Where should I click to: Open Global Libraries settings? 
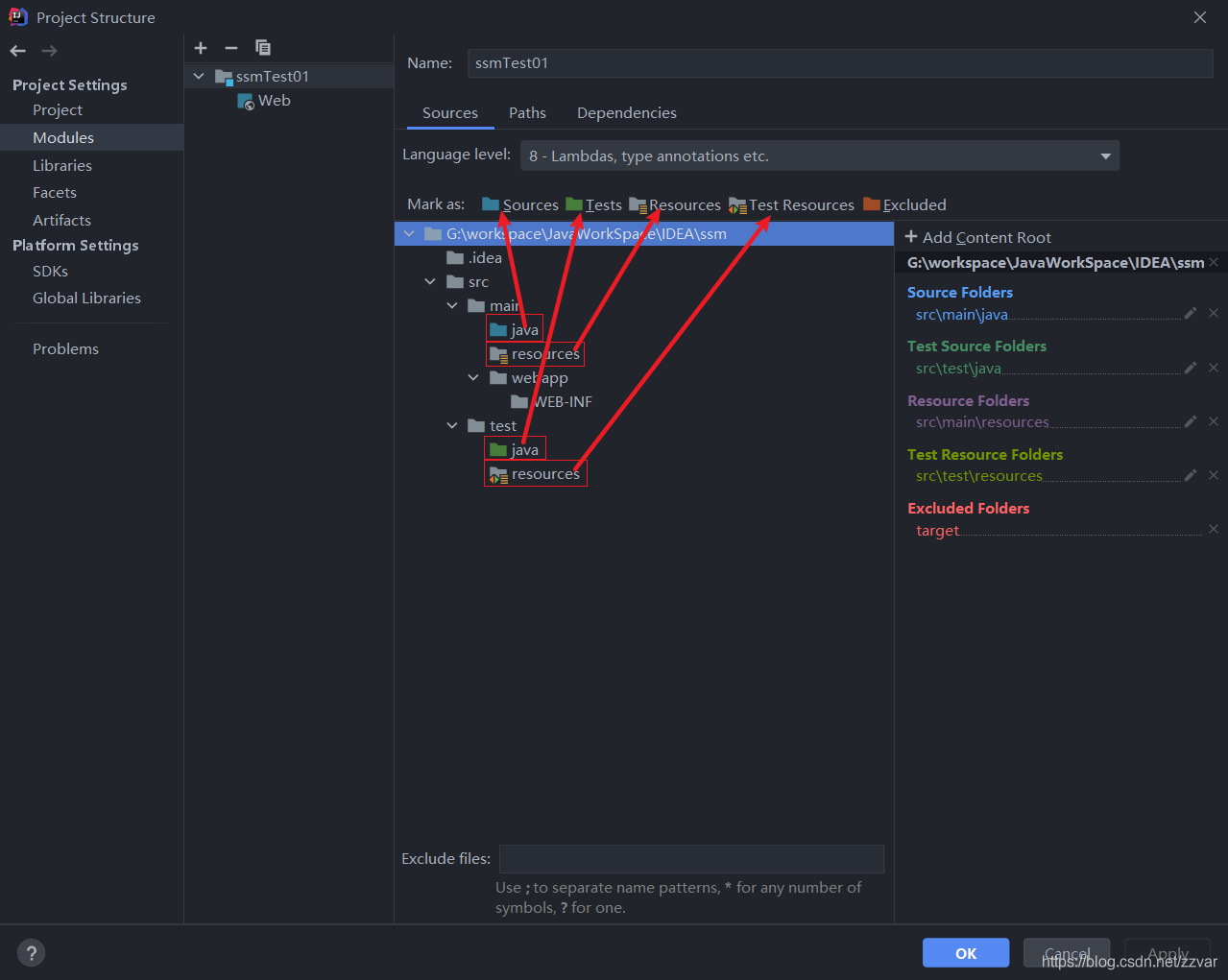86,299
